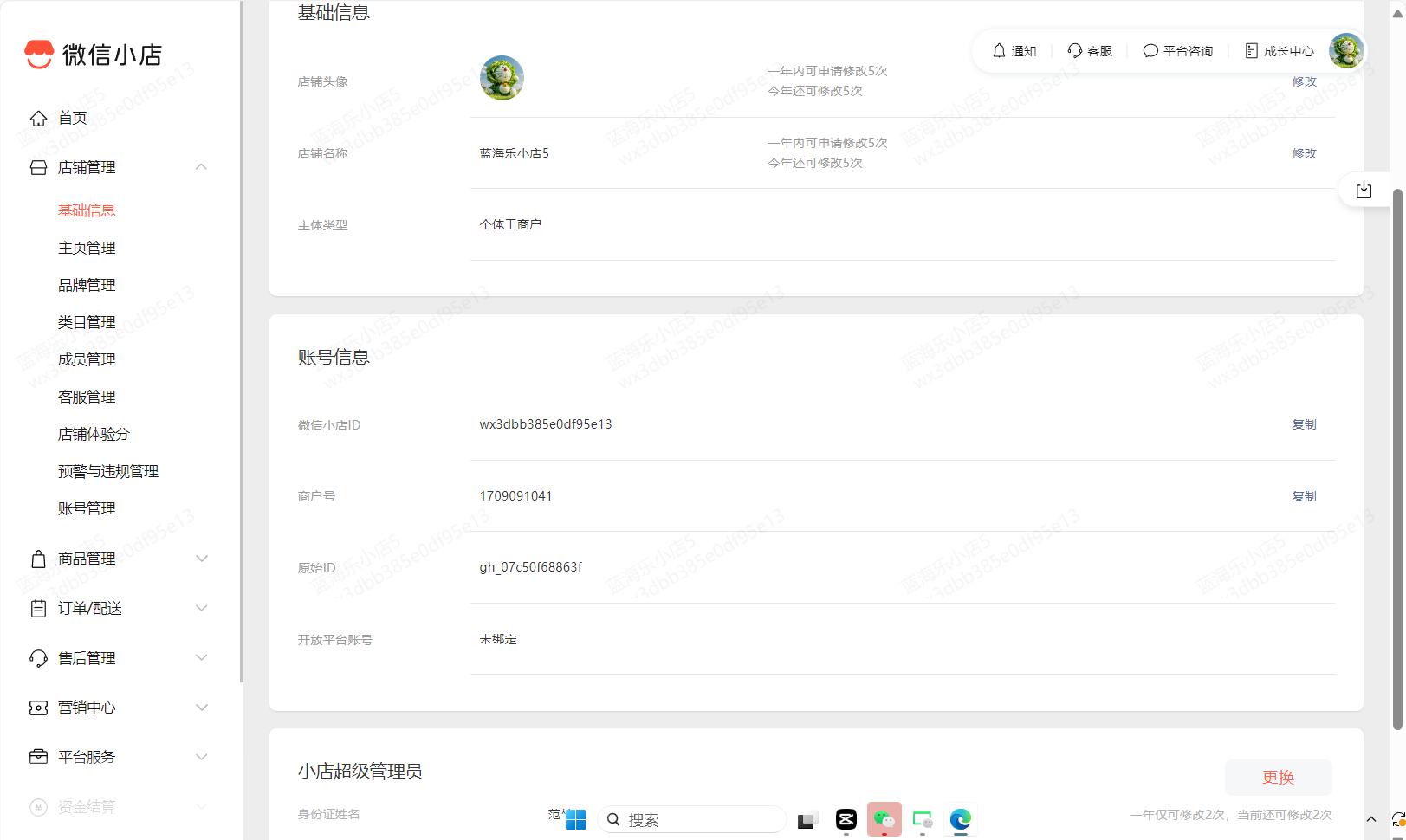Click the 店铺管理 shop icon
Viewport: 1406px width, 840px height.
[x=38, y=167]
